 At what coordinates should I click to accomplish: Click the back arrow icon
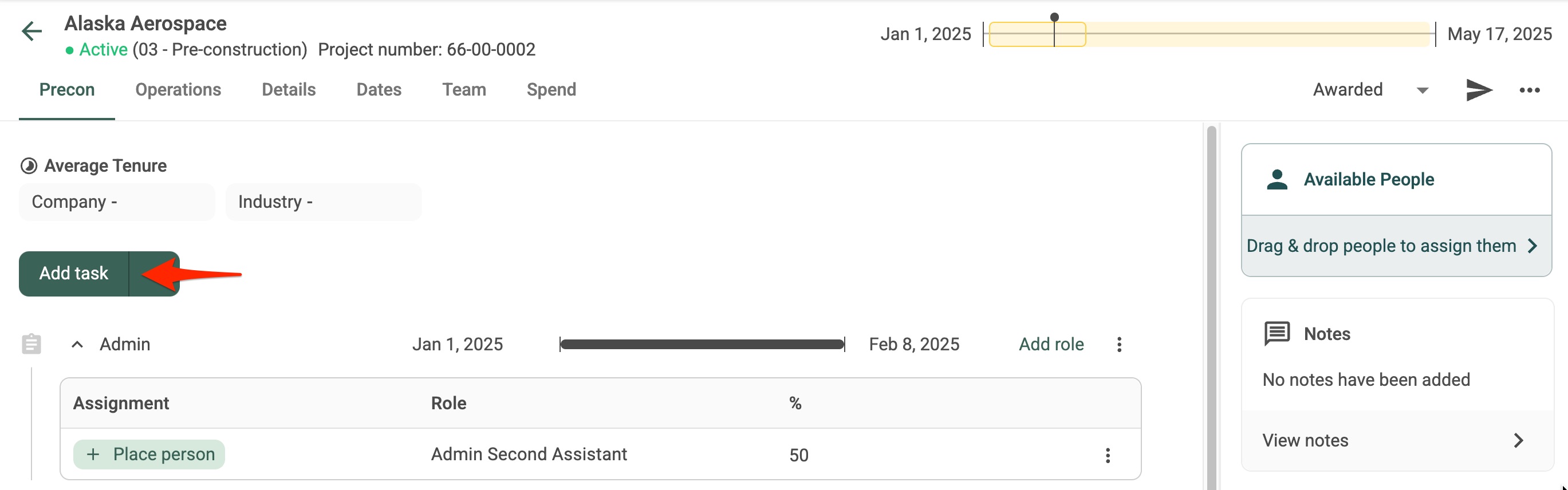point(31,31)
